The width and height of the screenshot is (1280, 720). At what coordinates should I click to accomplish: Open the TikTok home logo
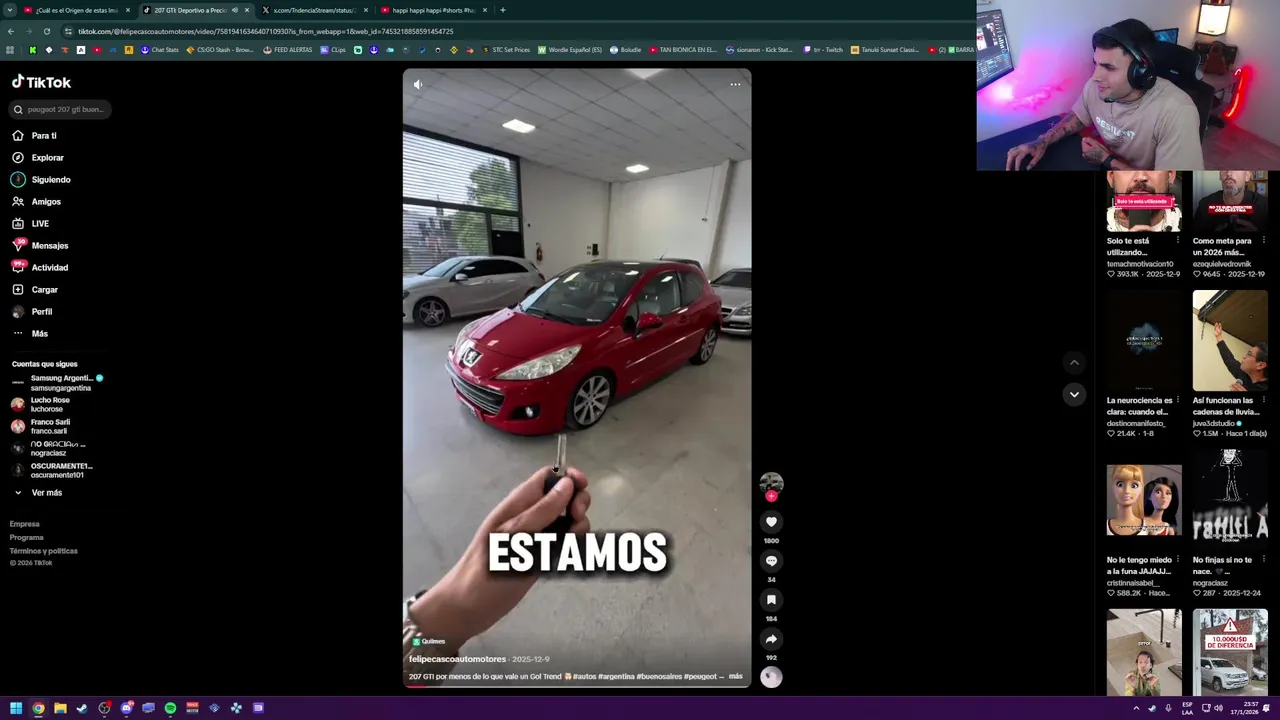pyautogui.click(x=41, y=82)
